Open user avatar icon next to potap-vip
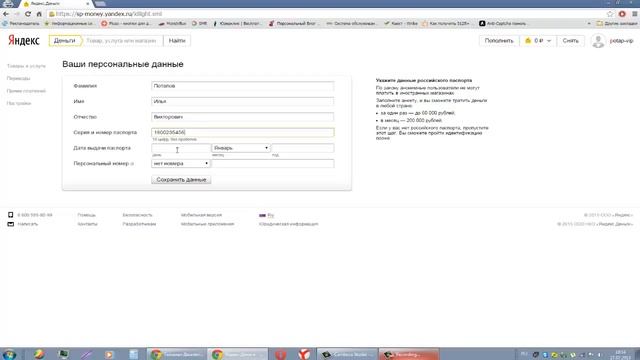 pos(598,41)
